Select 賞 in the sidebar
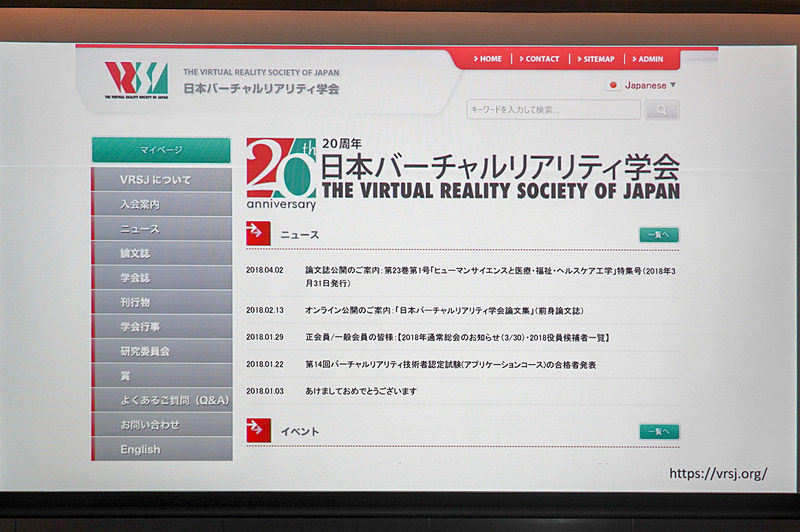Image resolution: width=800 pixels, height=532 pixels. pyautogui.click(x=162, y=375)
